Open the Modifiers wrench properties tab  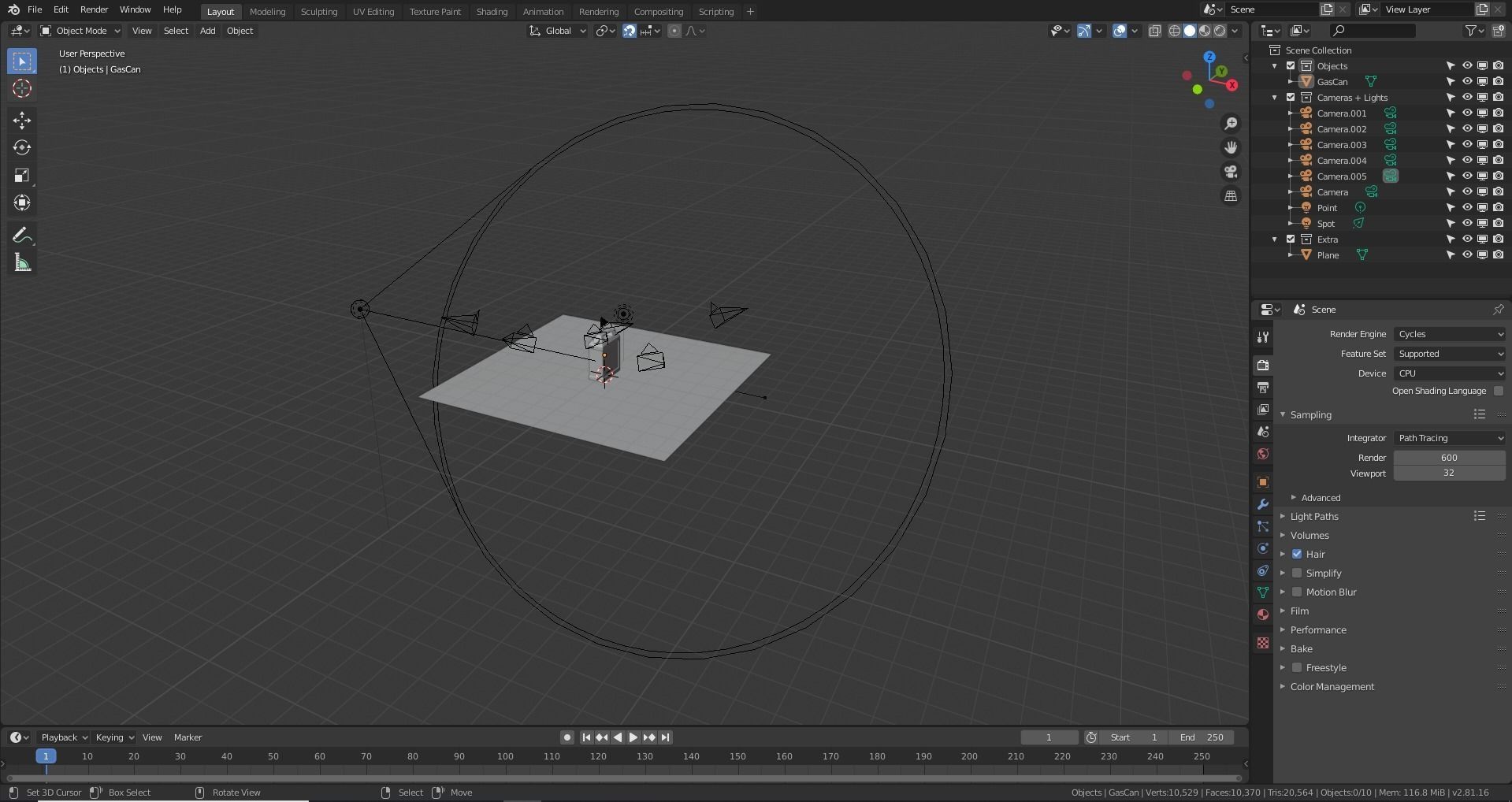tap(1263, 504)
